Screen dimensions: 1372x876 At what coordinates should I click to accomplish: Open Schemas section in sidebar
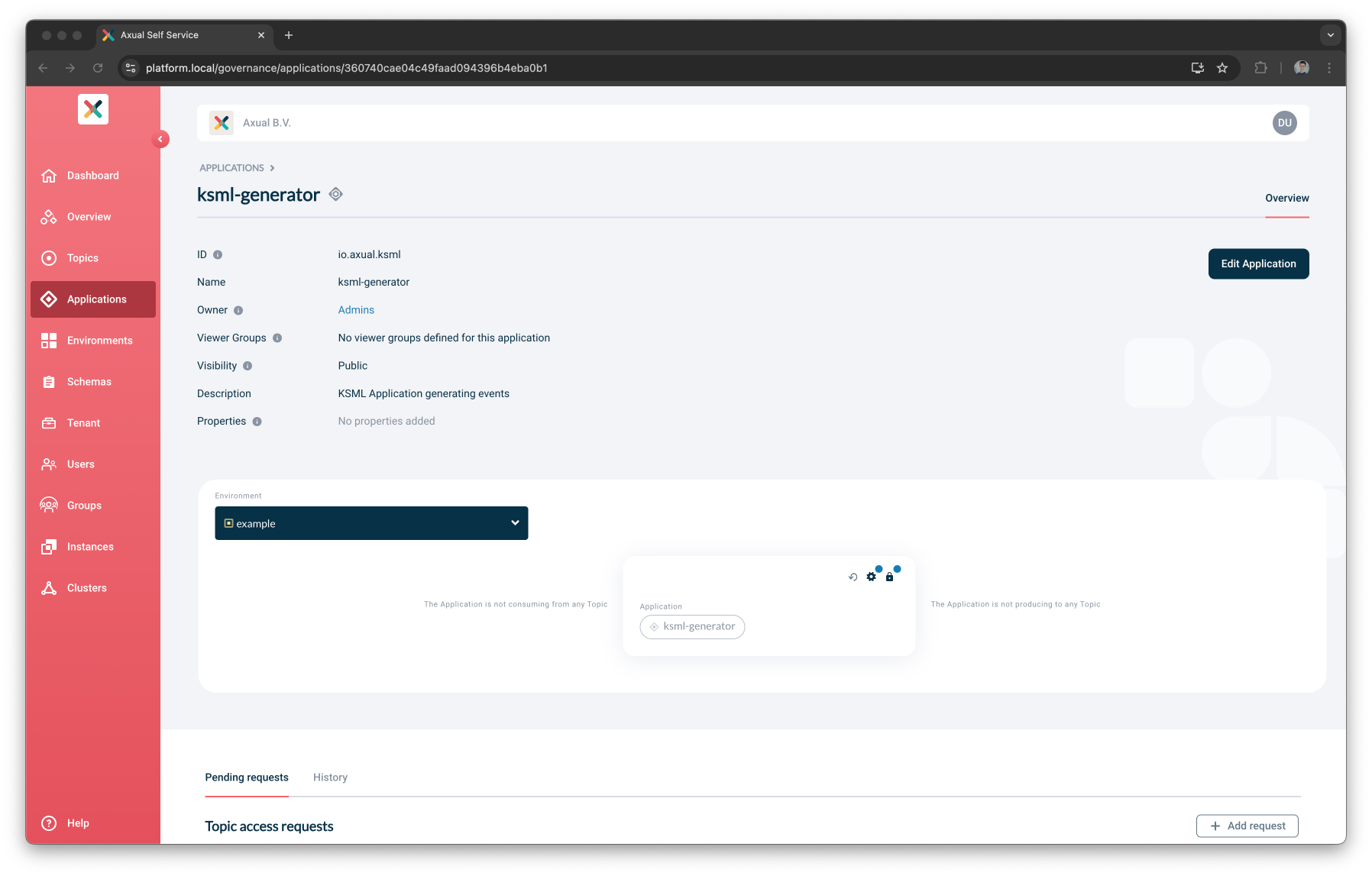(x=92, y=382)
